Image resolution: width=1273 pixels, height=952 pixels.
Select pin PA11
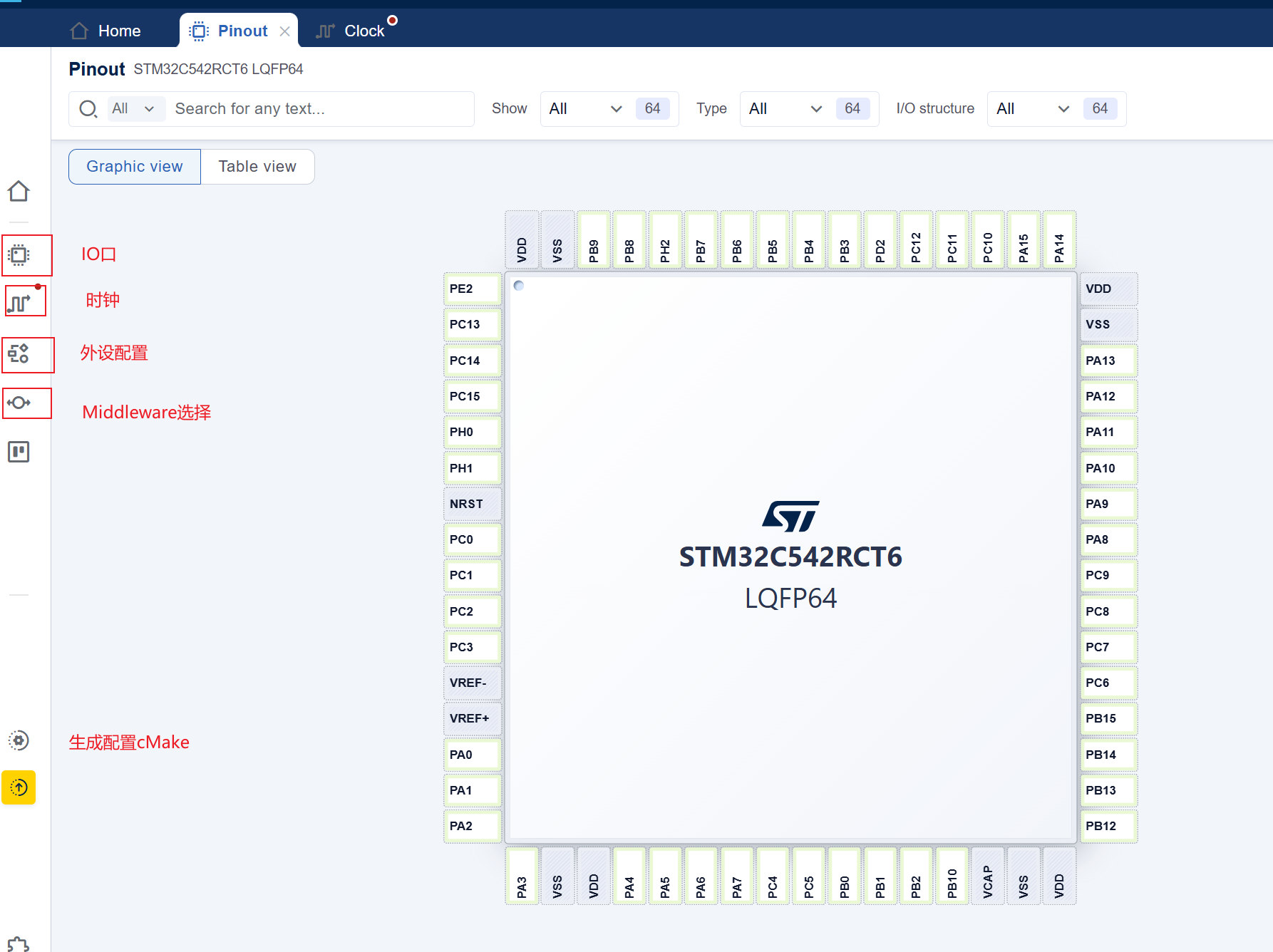(x=1109, y=432)
